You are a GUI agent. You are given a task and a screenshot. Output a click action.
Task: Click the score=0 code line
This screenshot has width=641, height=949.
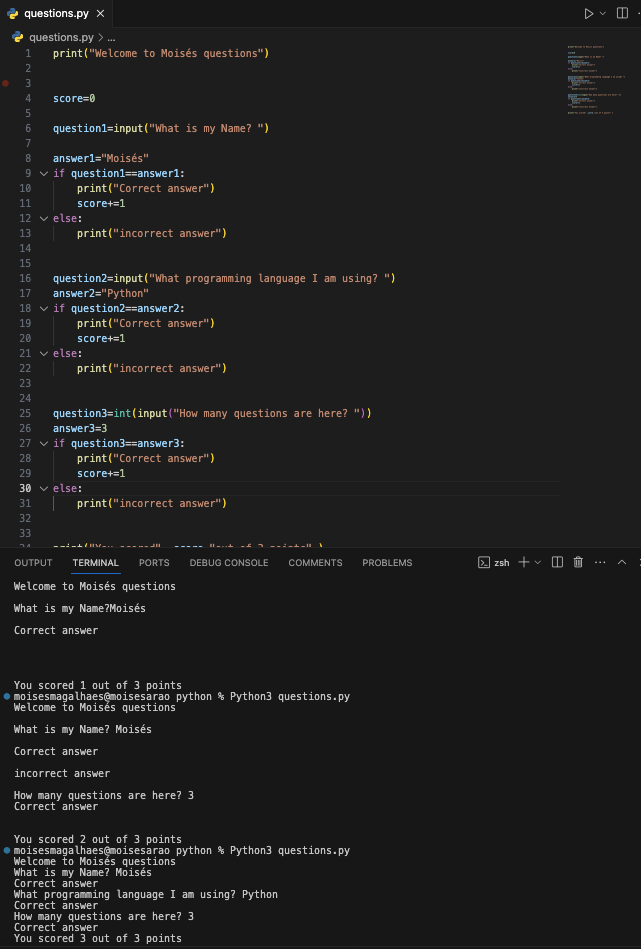pos(74,99)
